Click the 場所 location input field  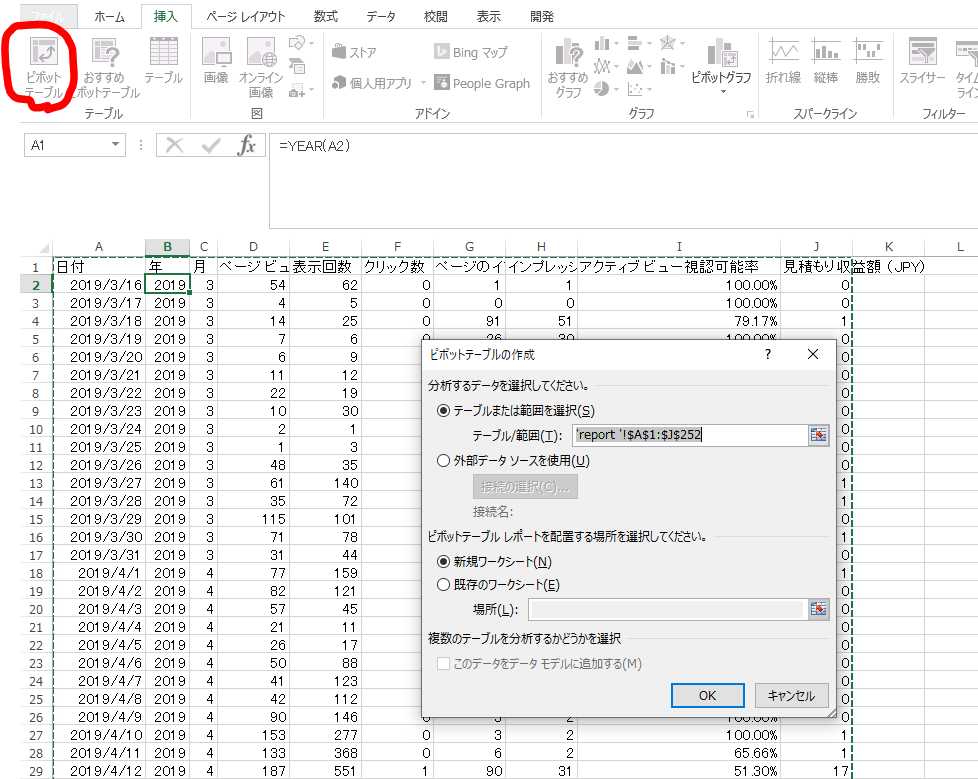pos(667,609)
